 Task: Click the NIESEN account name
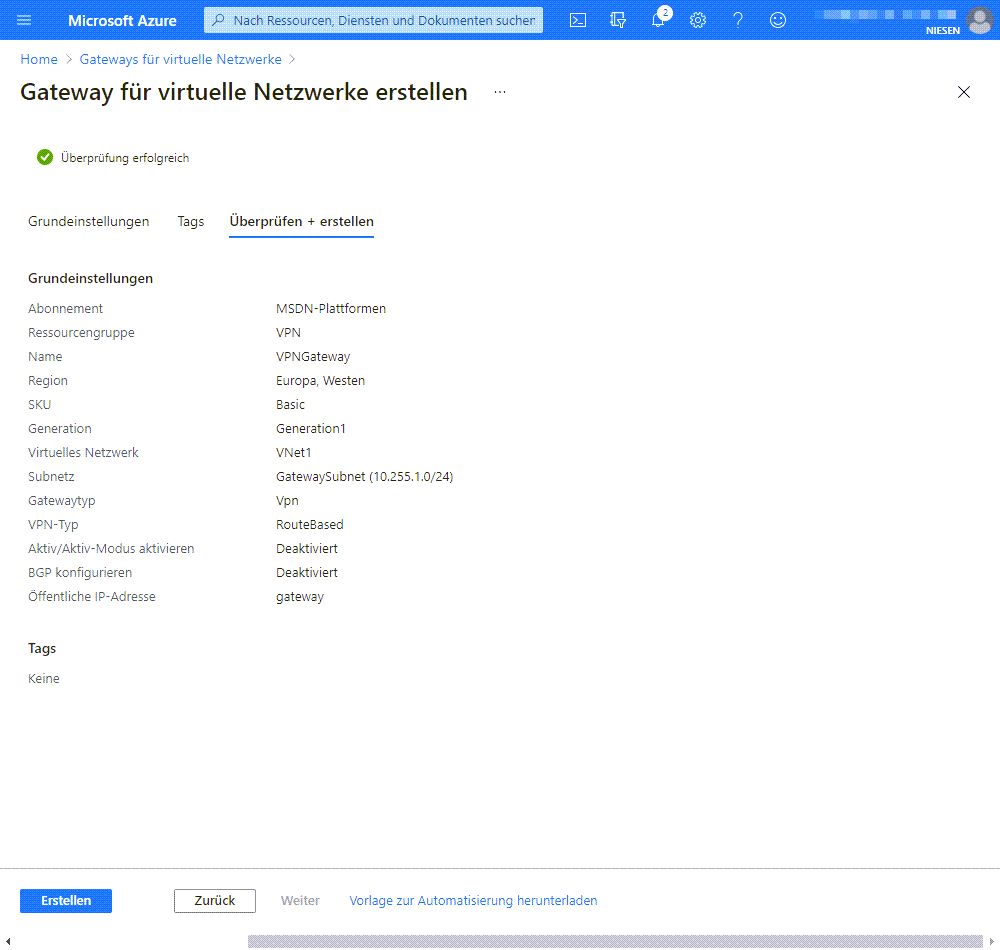point(943,31)
